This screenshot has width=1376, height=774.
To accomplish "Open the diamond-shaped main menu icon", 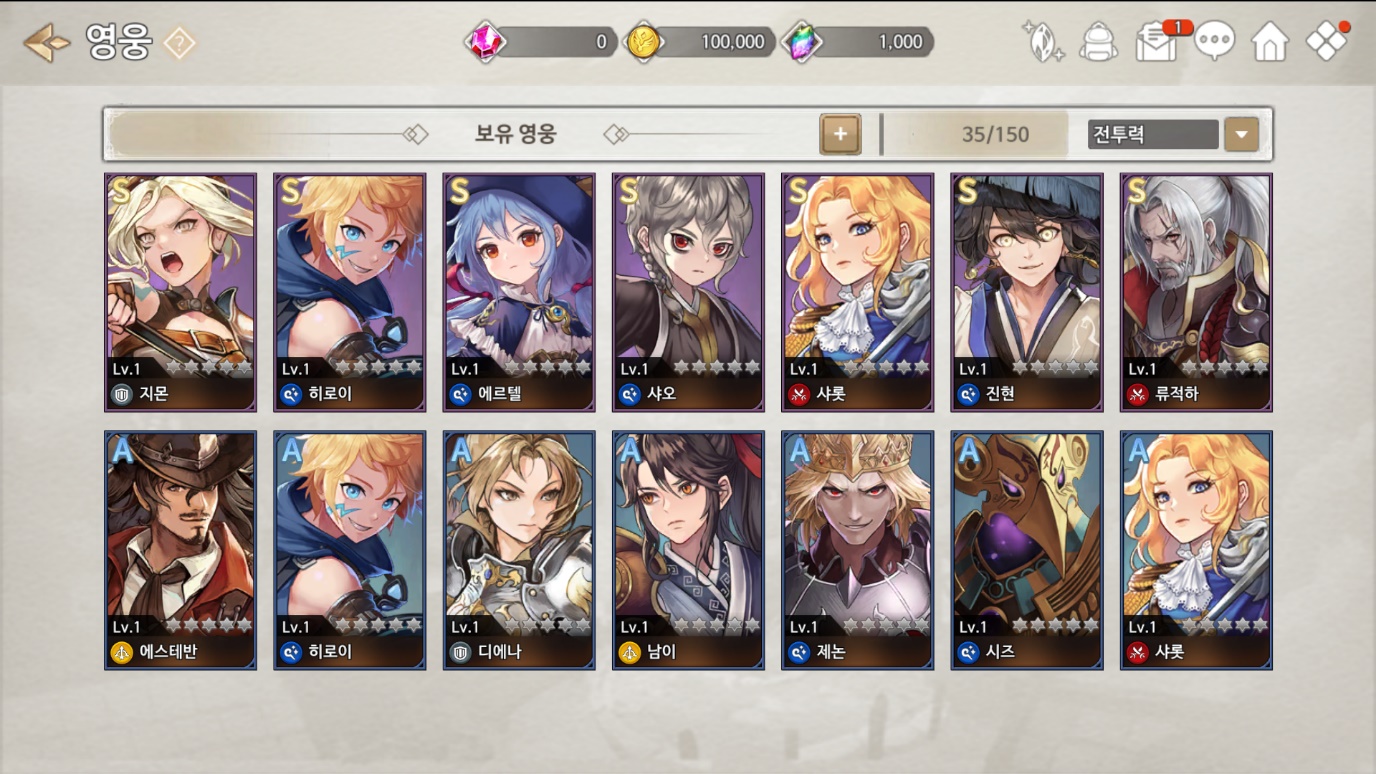I will point(1328,42).
